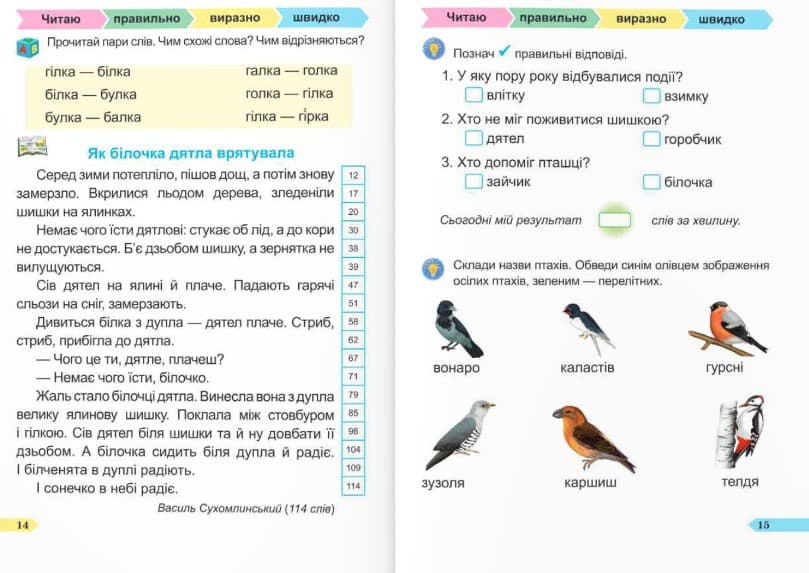This screenshot has width=809, height=573.
Task: Click the blue 'швидко' tab on page 14
Action: tap(320, 18)
